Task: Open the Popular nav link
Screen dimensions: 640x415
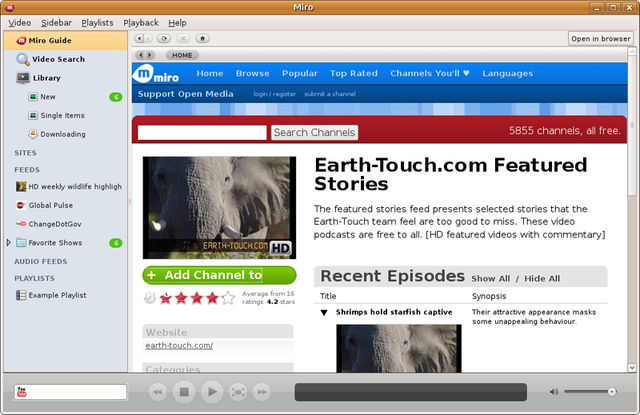Action: click(x=300, y=73)
